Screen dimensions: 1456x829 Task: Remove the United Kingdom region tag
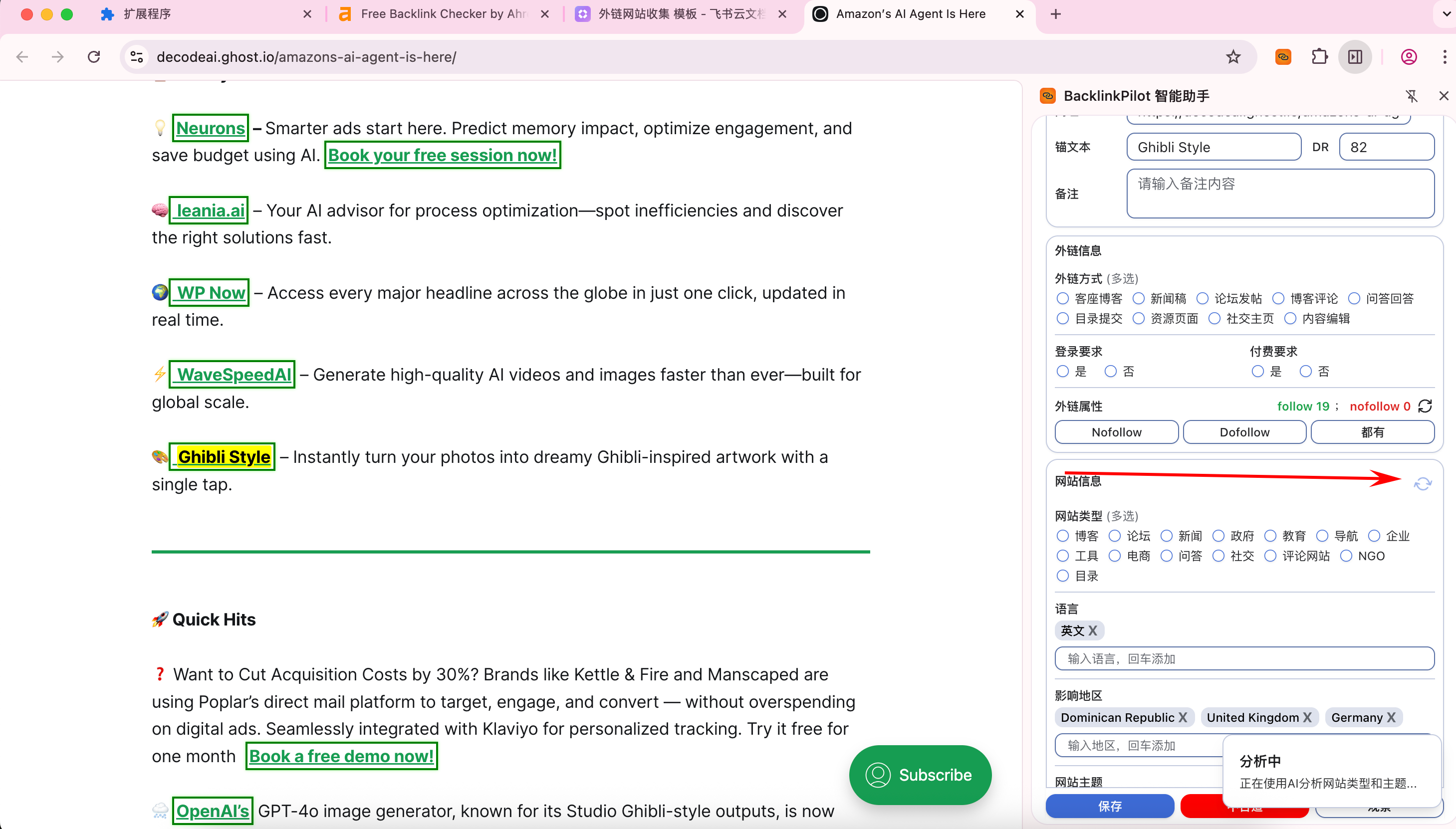pyautogui.click(x=1307, y=717)
